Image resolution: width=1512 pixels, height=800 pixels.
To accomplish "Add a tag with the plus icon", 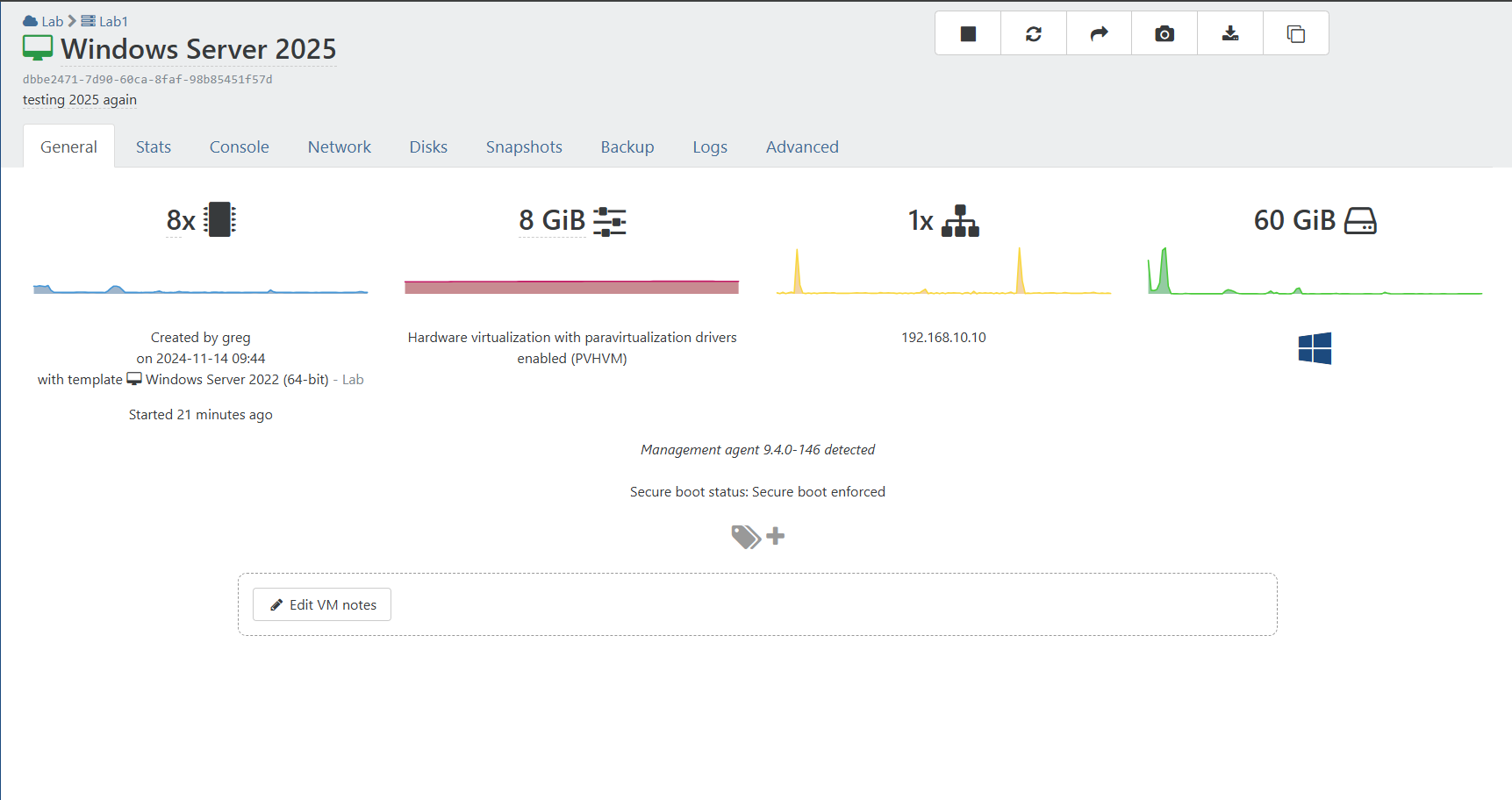I will [x=776, y=535].
